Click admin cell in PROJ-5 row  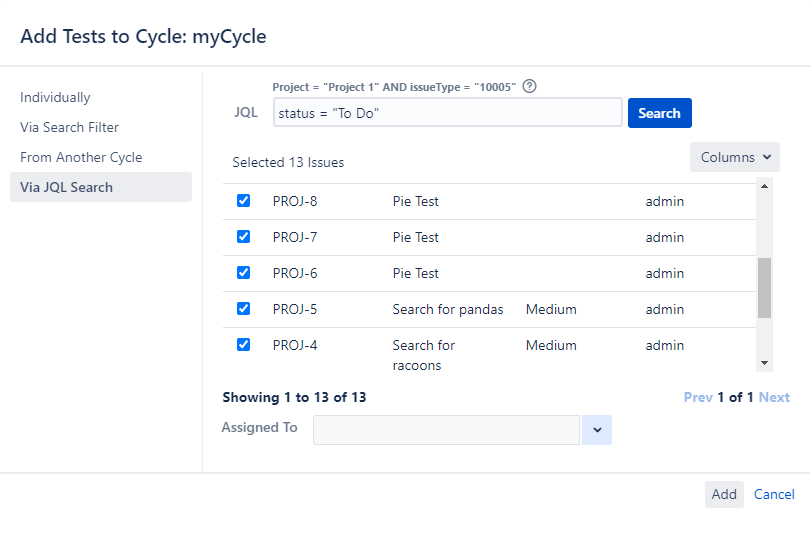(x=665, y=309)
